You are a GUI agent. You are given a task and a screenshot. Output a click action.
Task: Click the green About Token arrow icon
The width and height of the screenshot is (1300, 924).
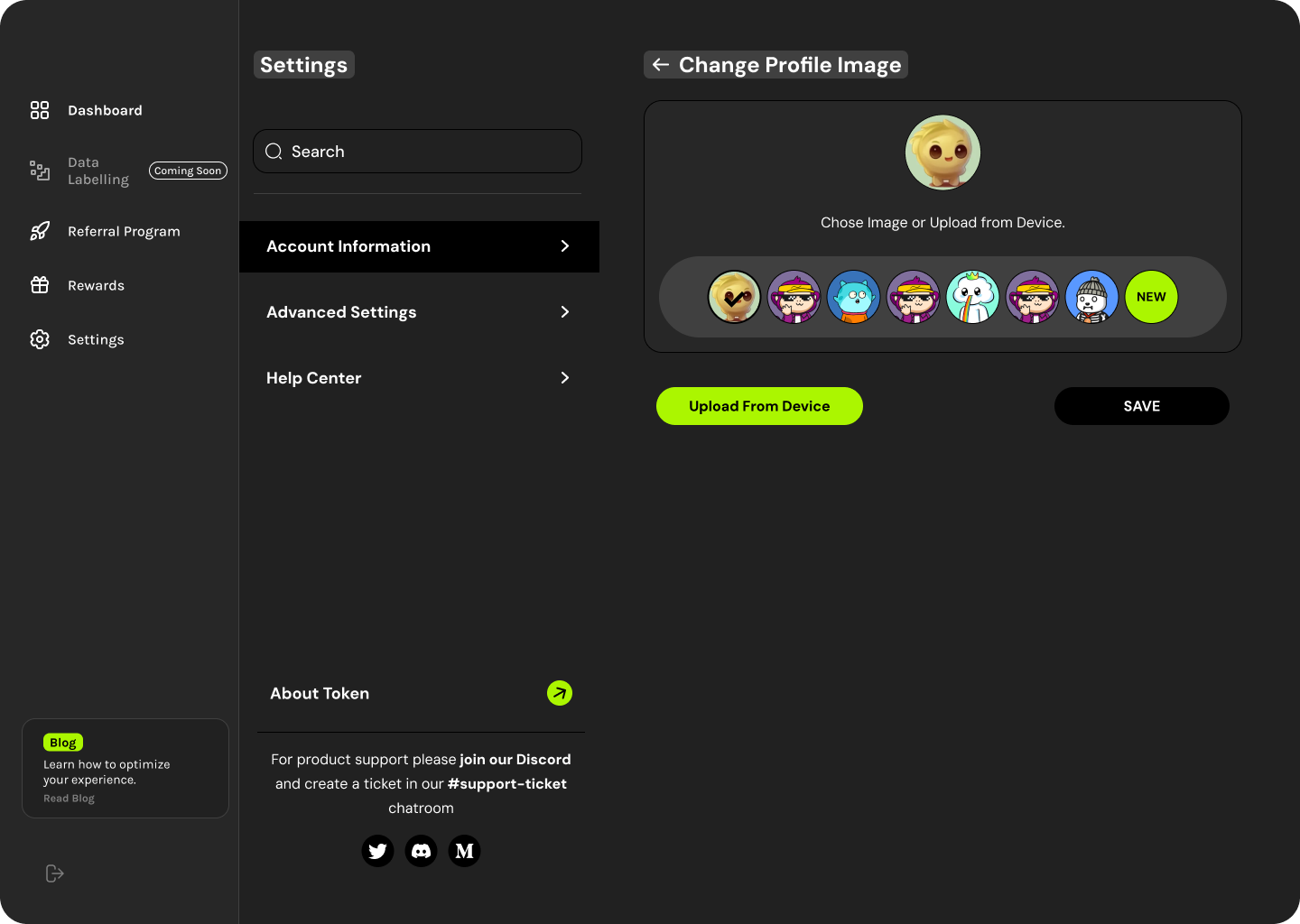point(560,693)
